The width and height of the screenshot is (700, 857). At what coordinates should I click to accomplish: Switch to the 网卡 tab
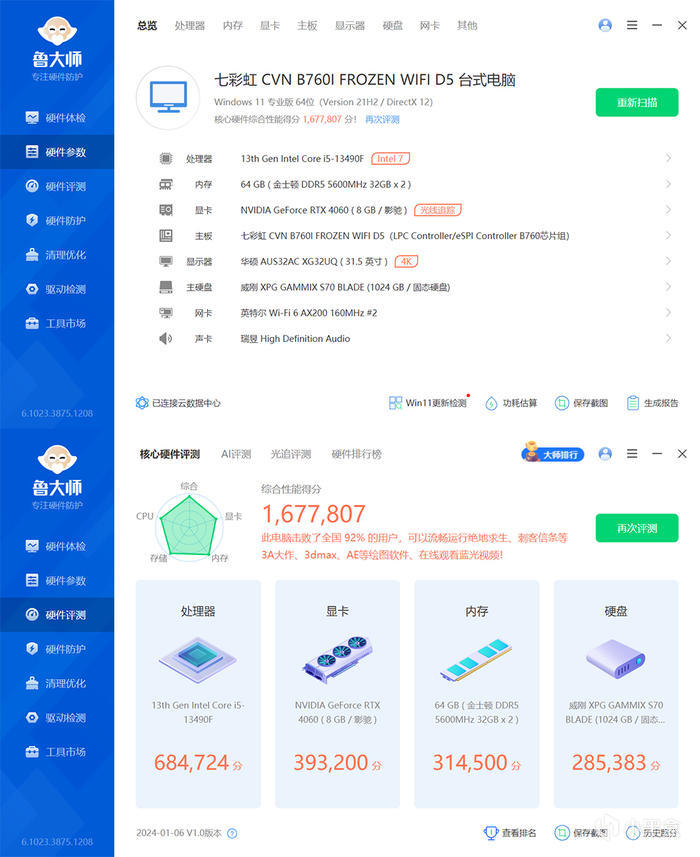coord(430,26)
